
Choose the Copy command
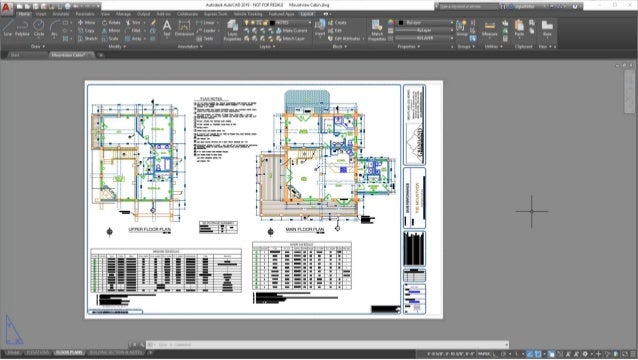(x=86, y=31)
